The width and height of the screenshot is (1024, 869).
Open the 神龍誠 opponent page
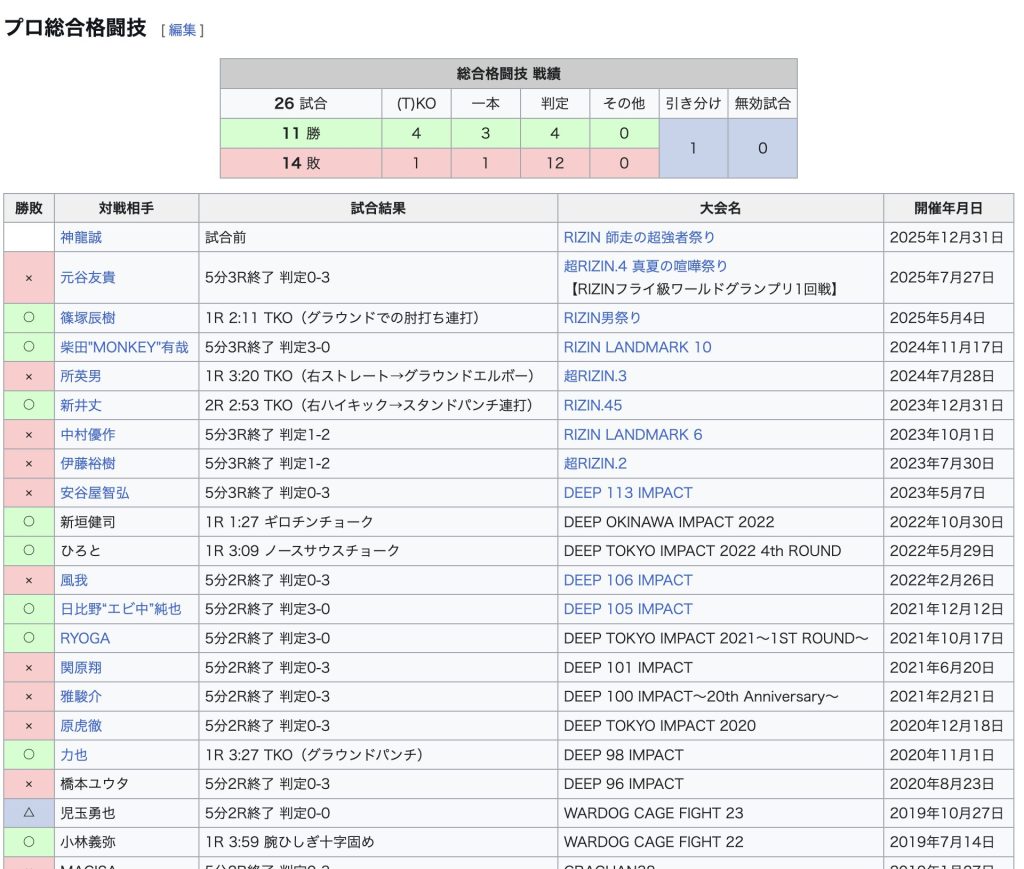81,238
